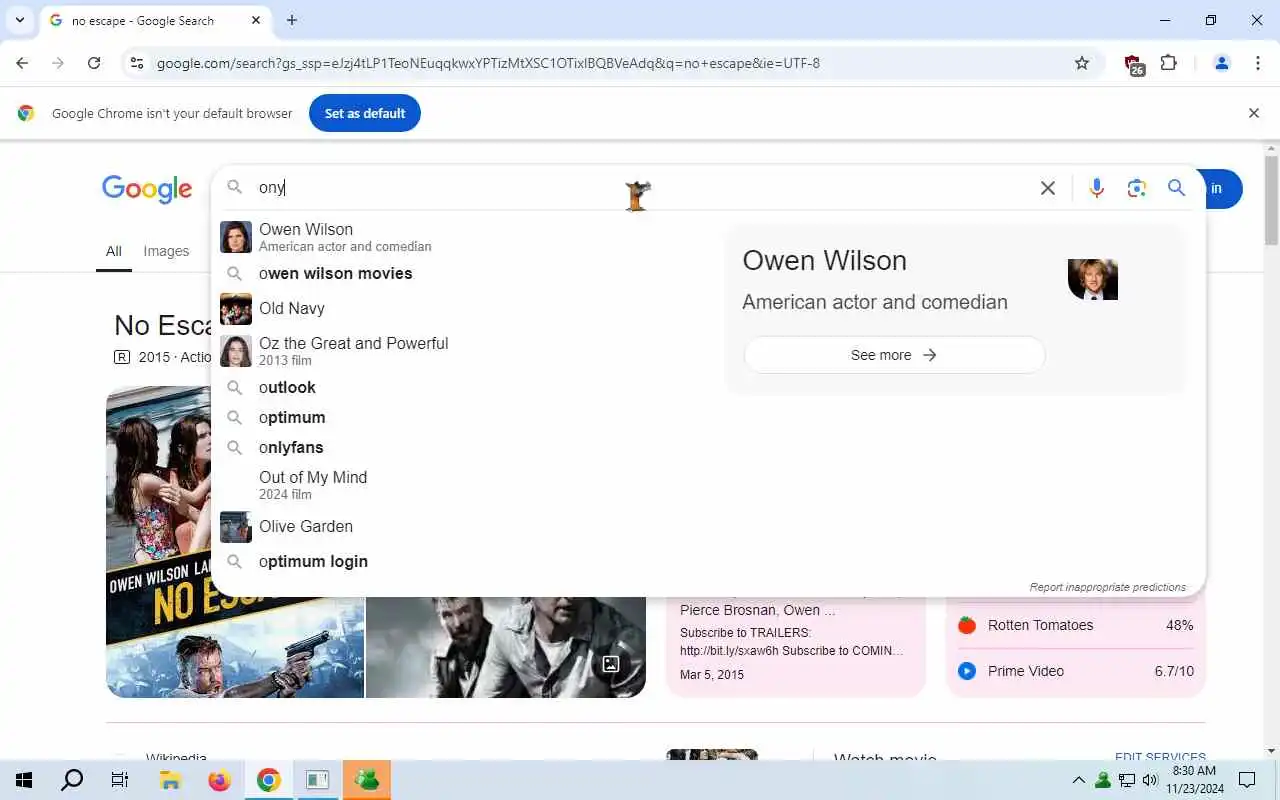Click in the Google search input field
Screen dimensions: 1280x800
pyautogui.click(x=640, y=187)
